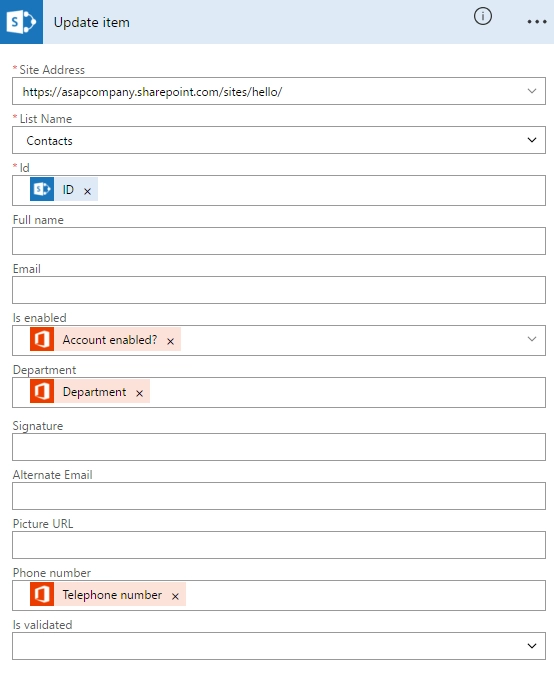Click the Office icon on the Telephone number token
The image size is (554, 675).
click(x=42, y=594)
